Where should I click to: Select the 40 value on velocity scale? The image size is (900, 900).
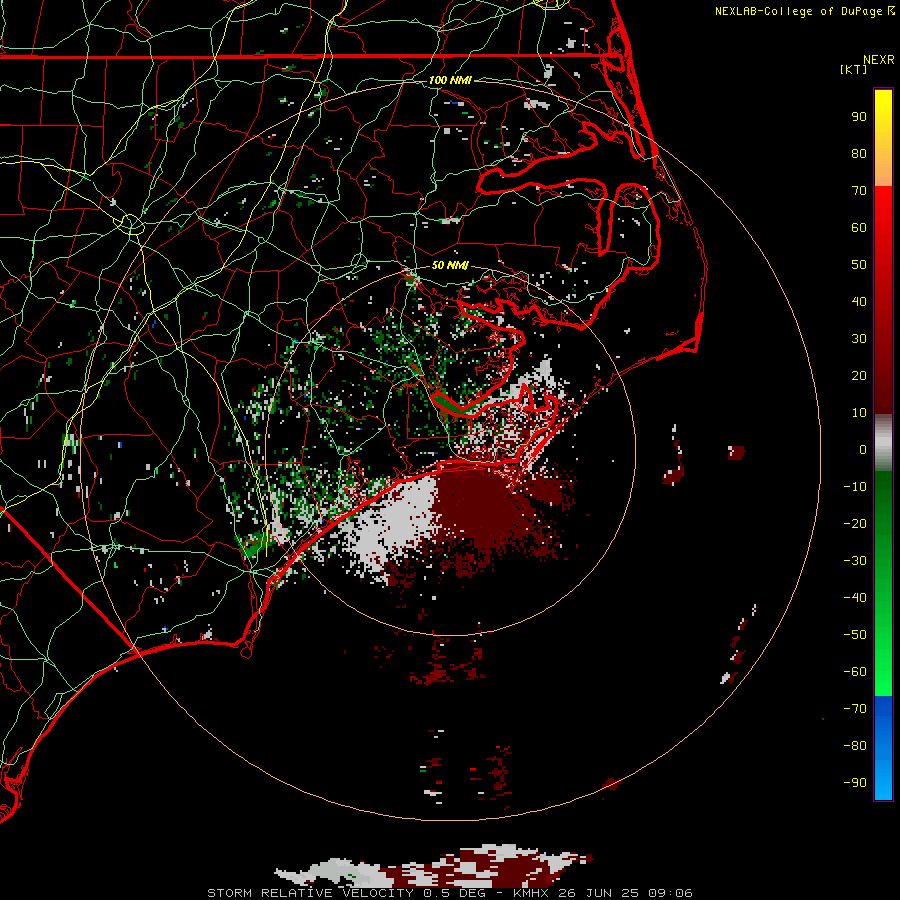859,302
